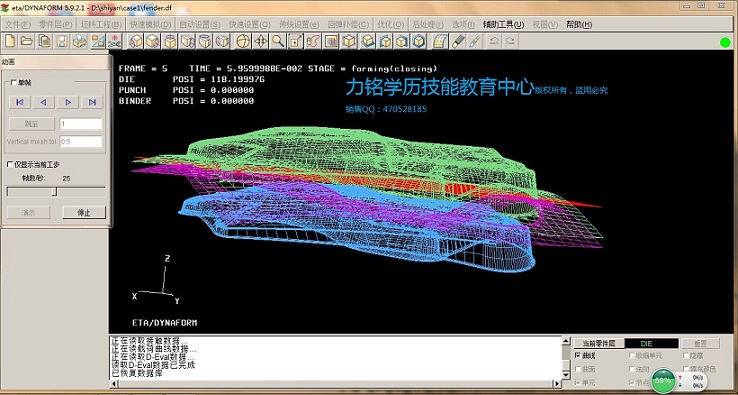Open the 辅助工具(U) menu

pos(504,24)
